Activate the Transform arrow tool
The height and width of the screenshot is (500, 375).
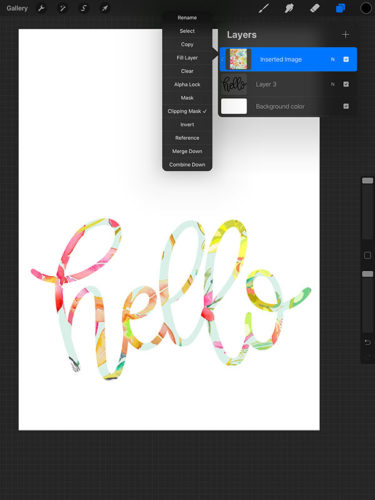105,8
